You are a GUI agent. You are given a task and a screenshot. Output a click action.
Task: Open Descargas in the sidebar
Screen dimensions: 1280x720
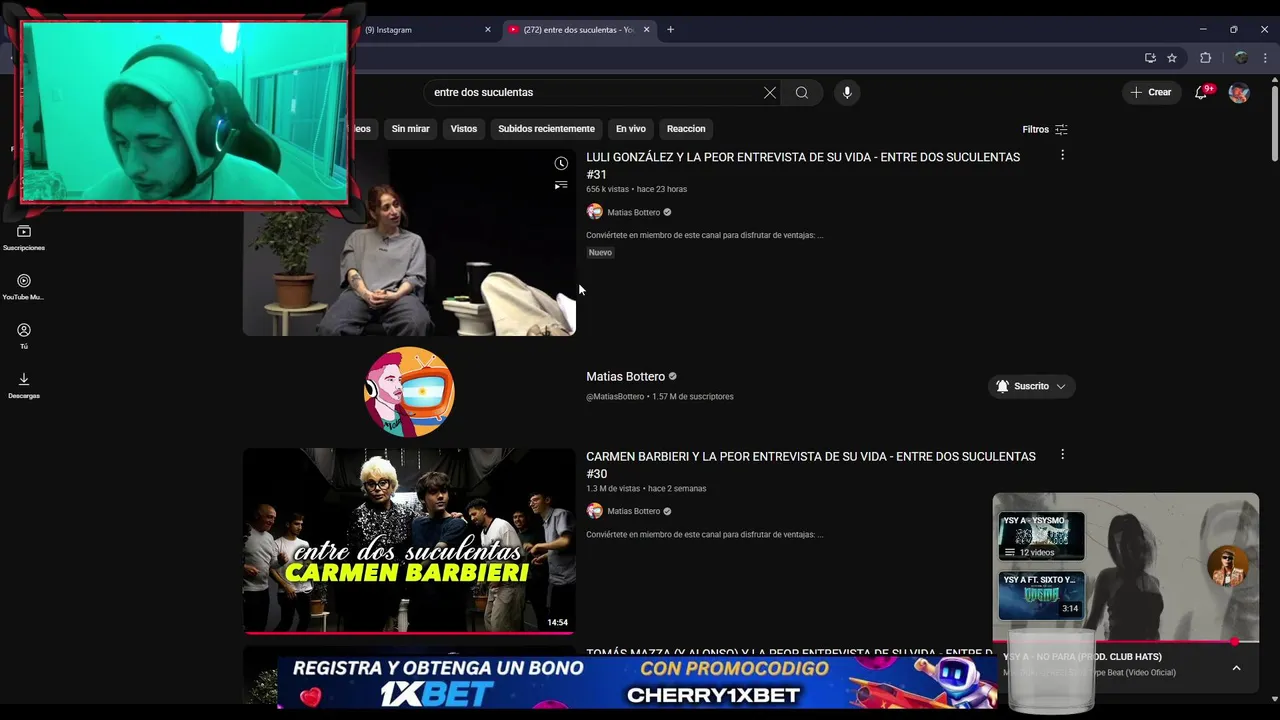(x=24, y=385)
